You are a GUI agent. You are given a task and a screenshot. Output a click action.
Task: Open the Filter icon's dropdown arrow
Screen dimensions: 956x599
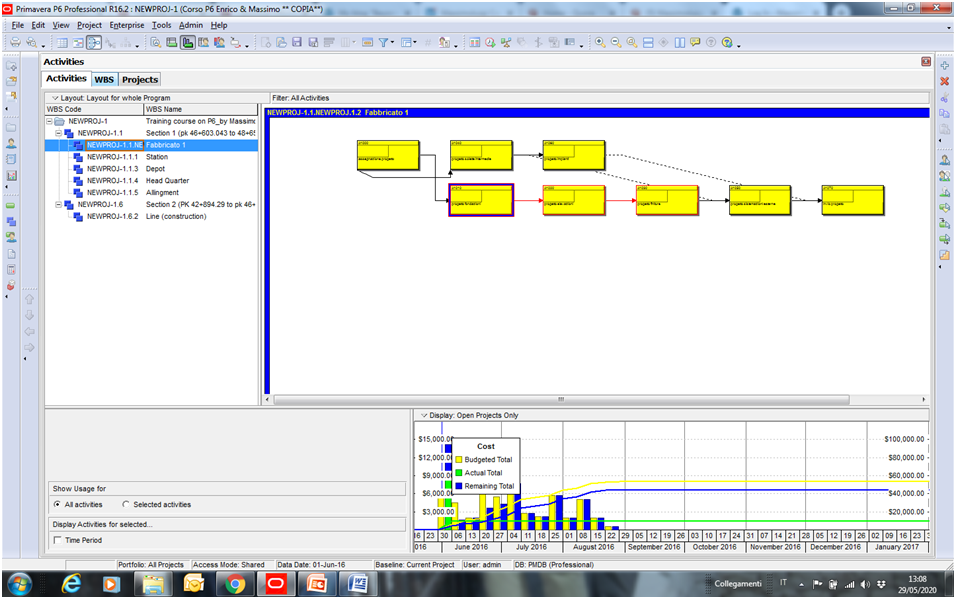click(x=392, y=42)
